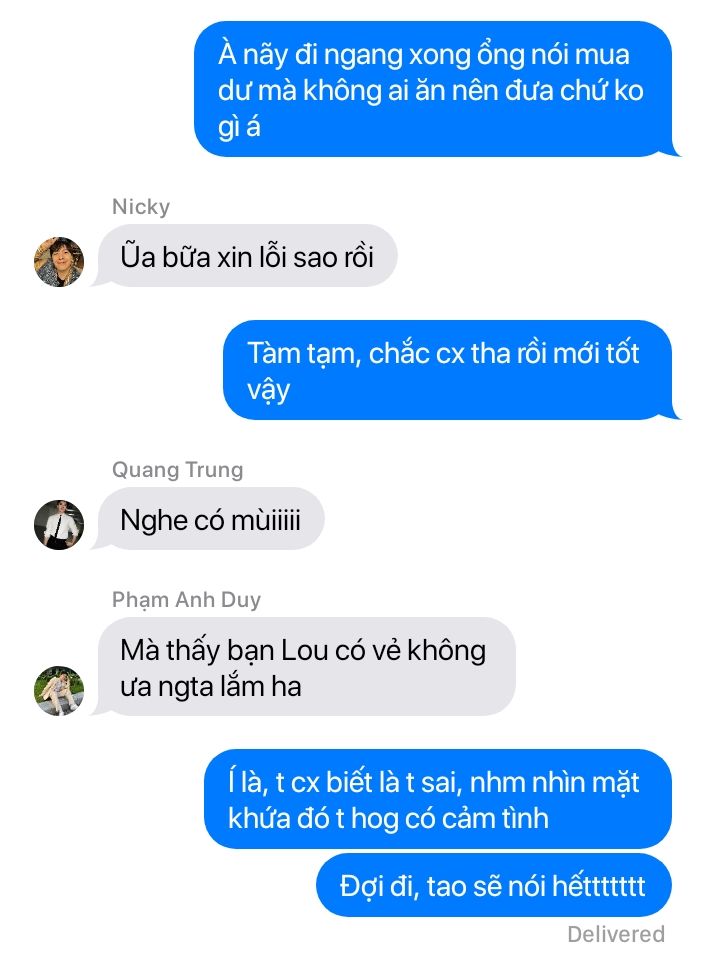720x965 pixels.
Task: Select the sender name Nicky
Action: coord(141,206)
